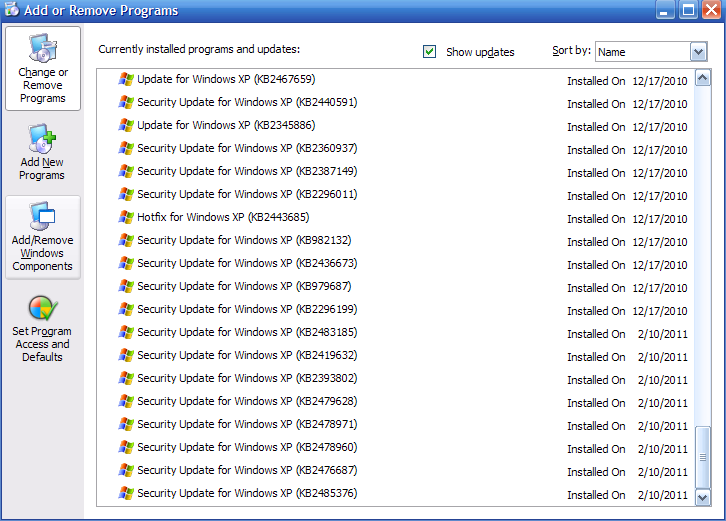726x521 pixels.
Task: Click the icon of Security Update KB979687
Action: click(x=125, y=286)
